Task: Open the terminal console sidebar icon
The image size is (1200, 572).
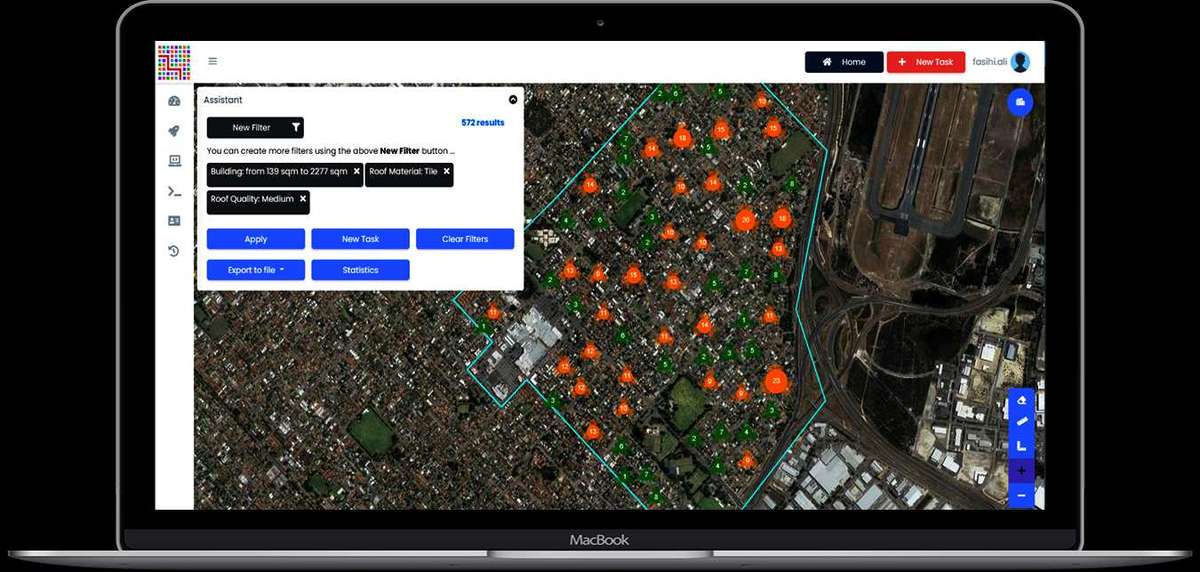Action: 174,191
